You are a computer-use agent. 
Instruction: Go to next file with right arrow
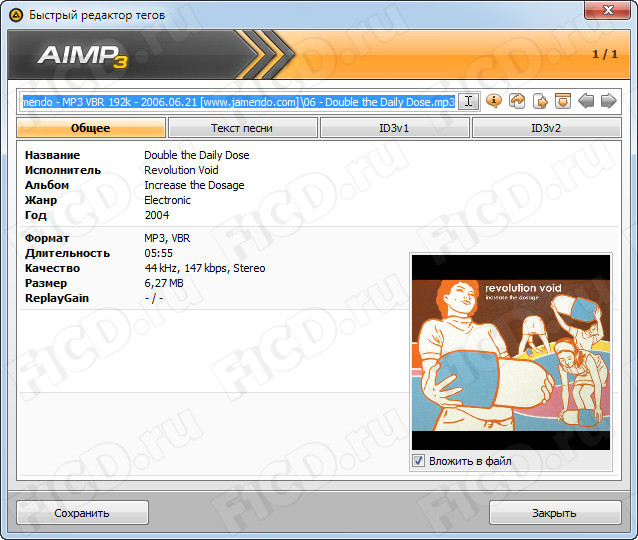[x=609, y=101]
